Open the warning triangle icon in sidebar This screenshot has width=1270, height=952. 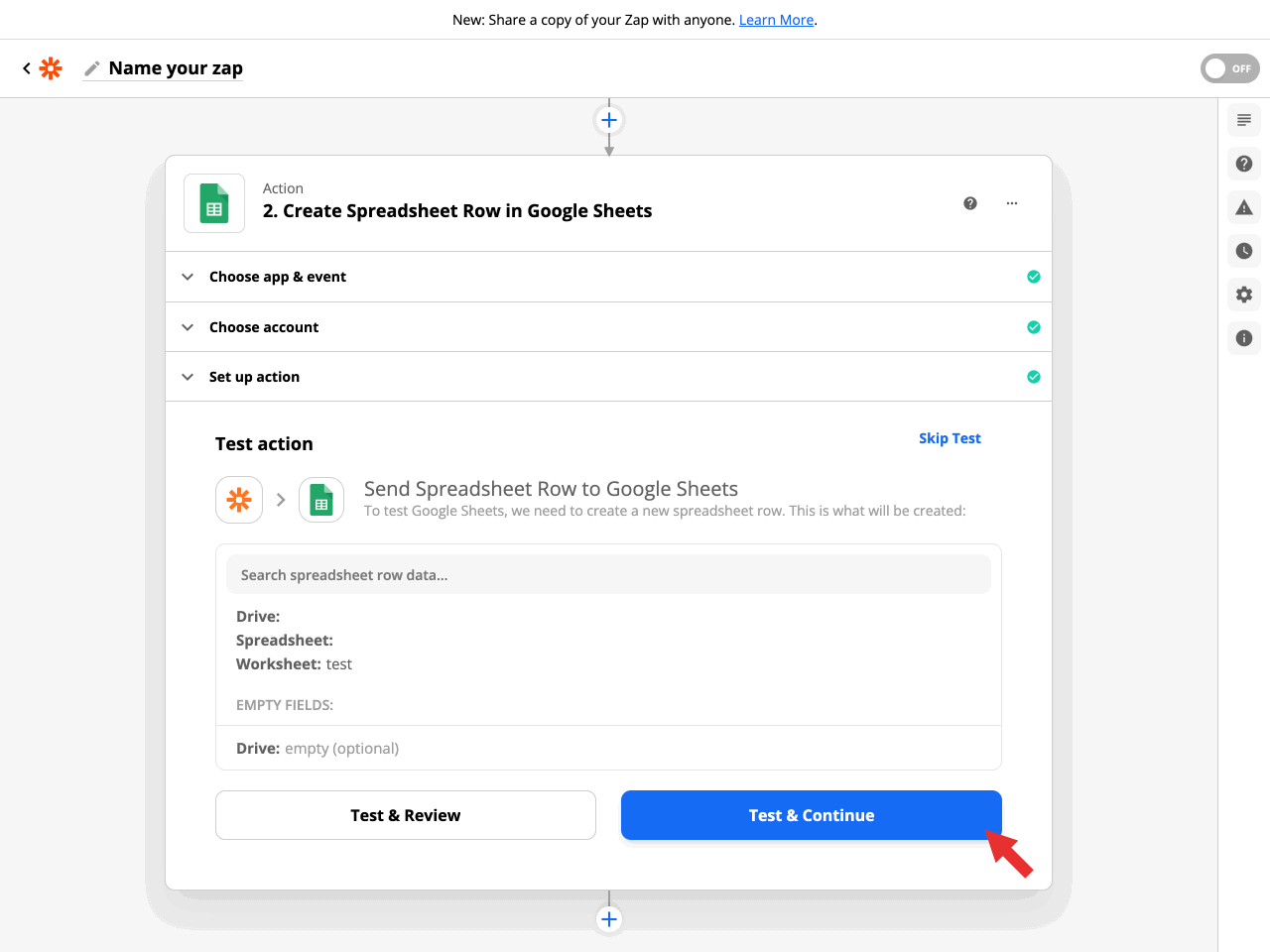(x=1244, y=207)
